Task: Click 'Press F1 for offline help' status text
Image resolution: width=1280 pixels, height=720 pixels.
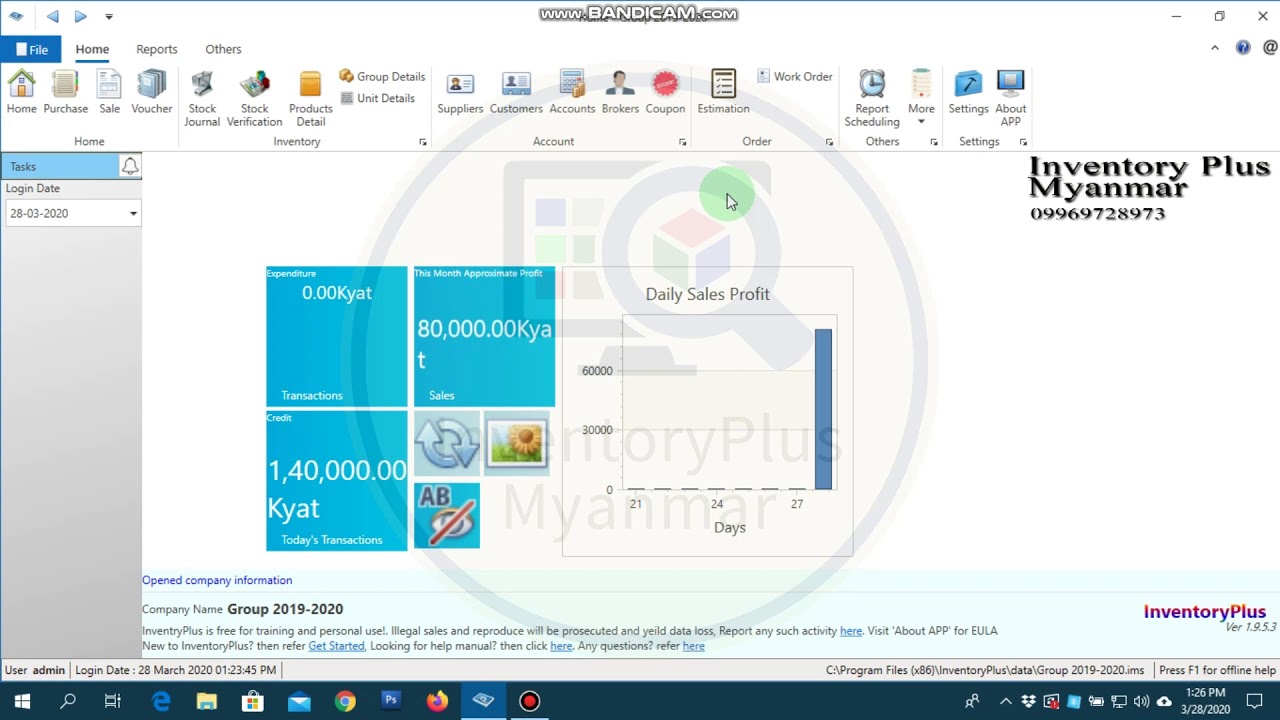Action: [x=1217, y=670]
